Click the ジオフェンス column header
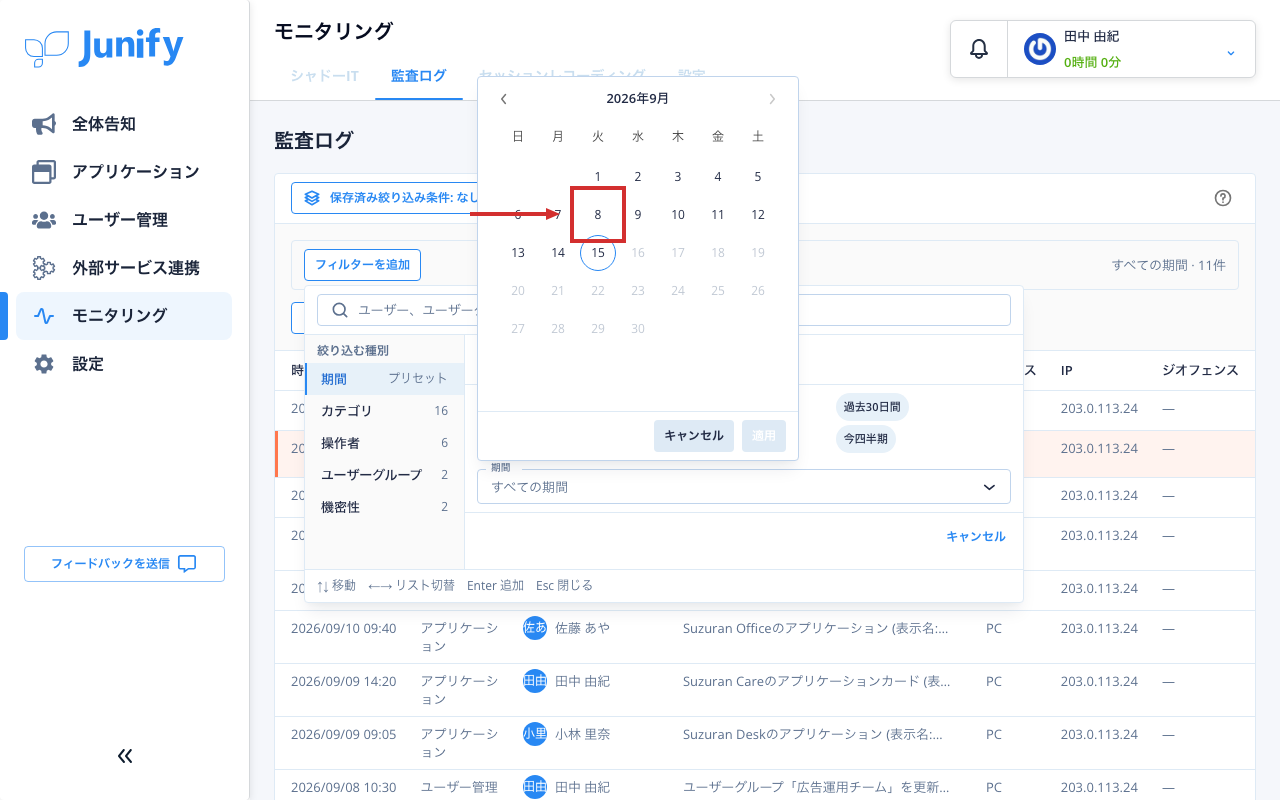The height and width of the screenshot is (800, 1280). pos(1200,370)
